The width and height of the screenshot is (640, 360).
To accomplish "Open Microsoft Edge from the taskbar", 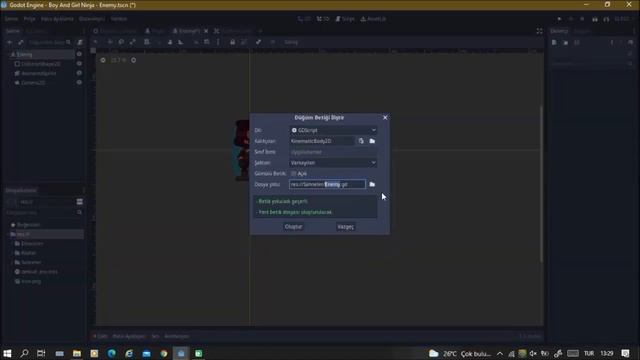I will pos(111,353).
